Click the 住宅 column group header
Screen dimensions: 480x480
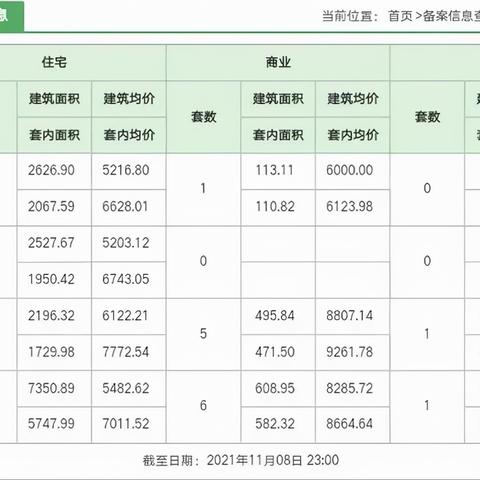(x=54, y=62)
